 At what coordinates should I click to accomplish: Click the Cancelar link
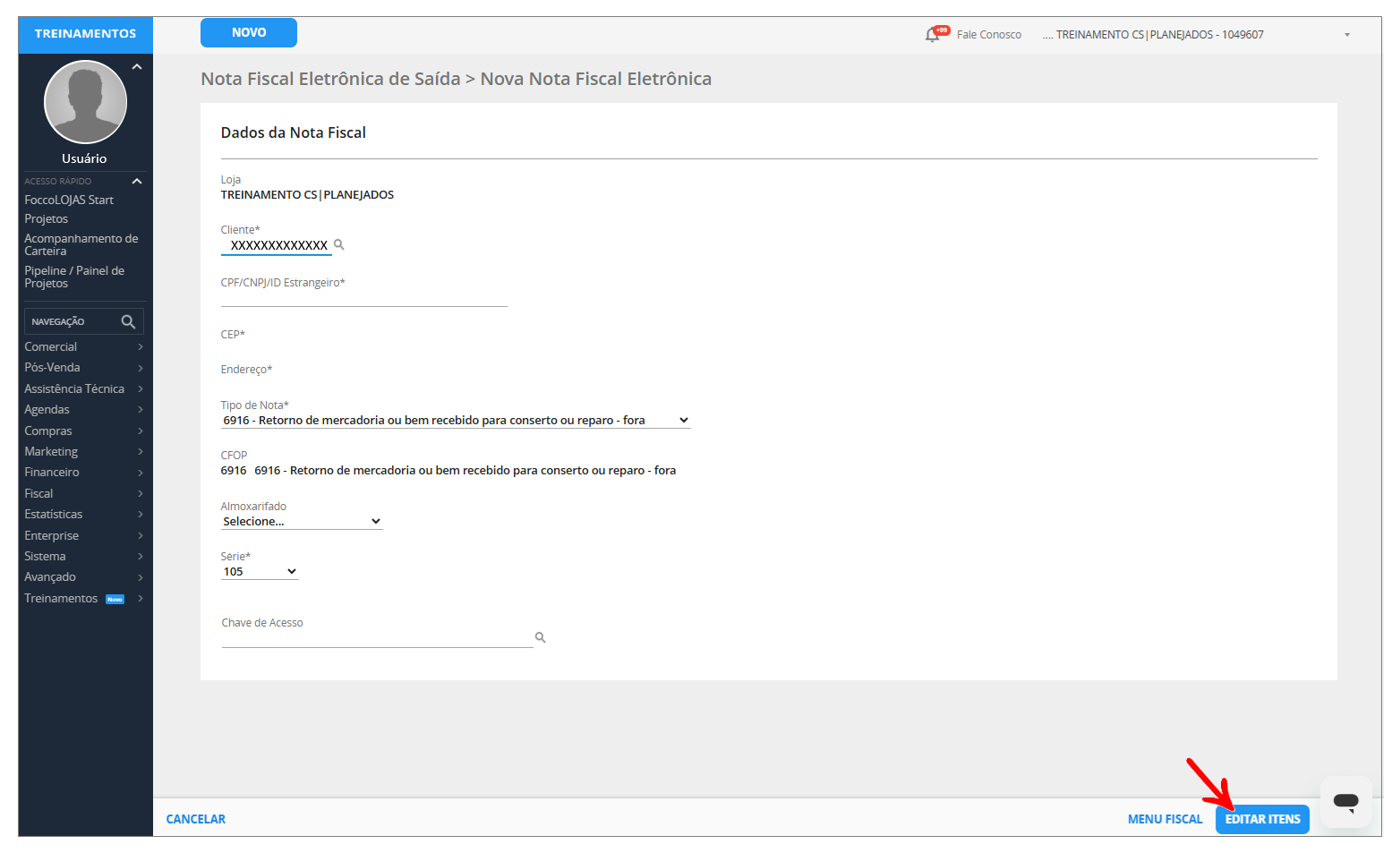tap(196, 819)
